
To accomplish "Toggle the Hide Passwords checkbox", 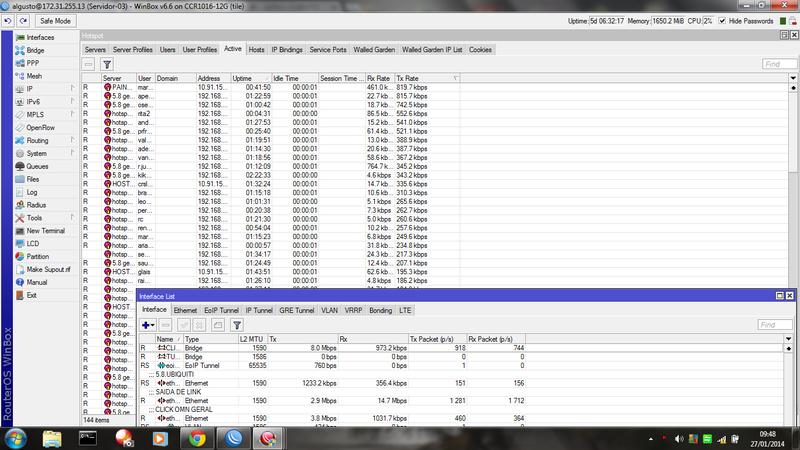I will [722, 21].
